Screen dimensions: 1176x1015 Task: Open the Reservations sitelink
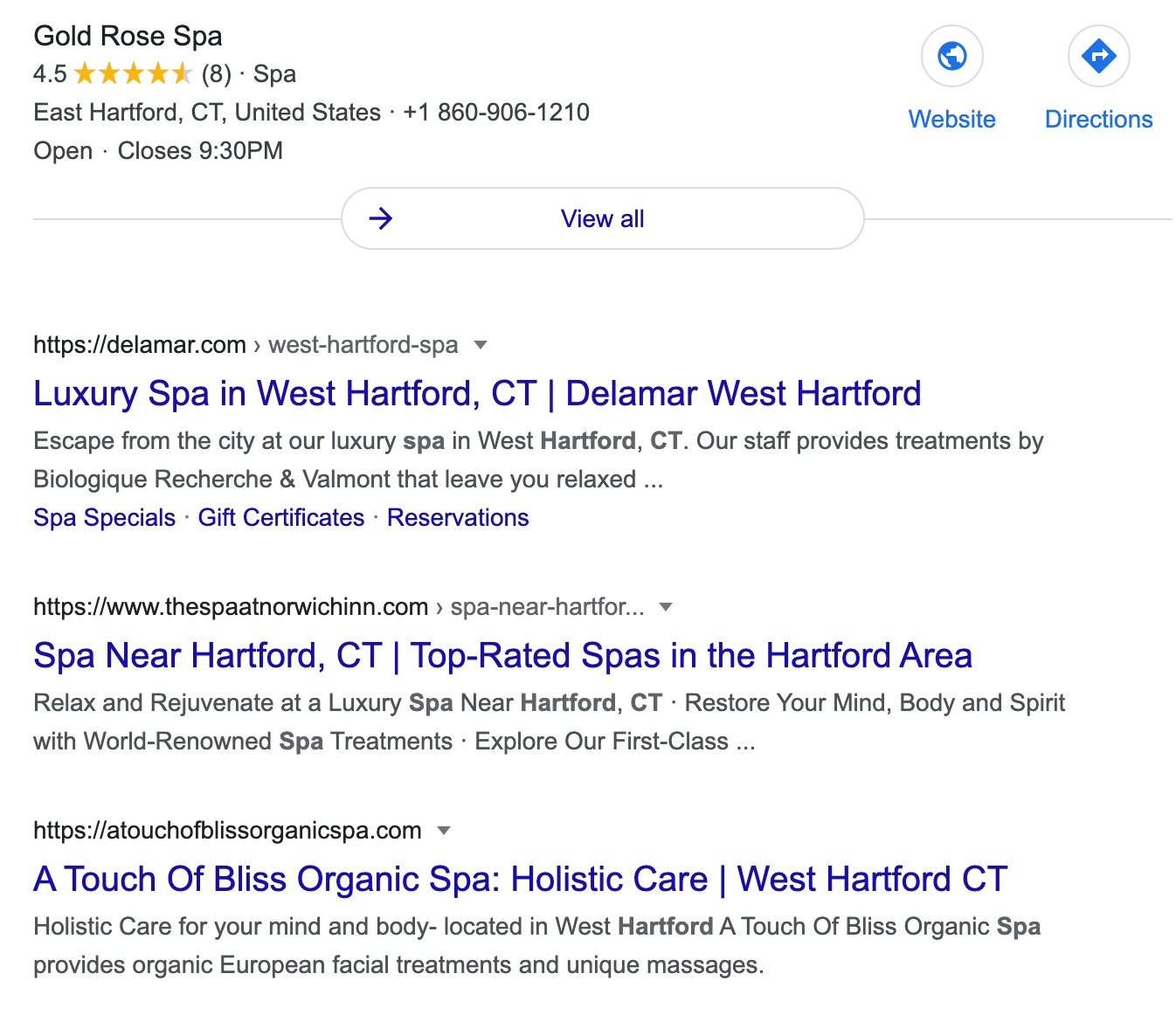(x=458, y=517)
